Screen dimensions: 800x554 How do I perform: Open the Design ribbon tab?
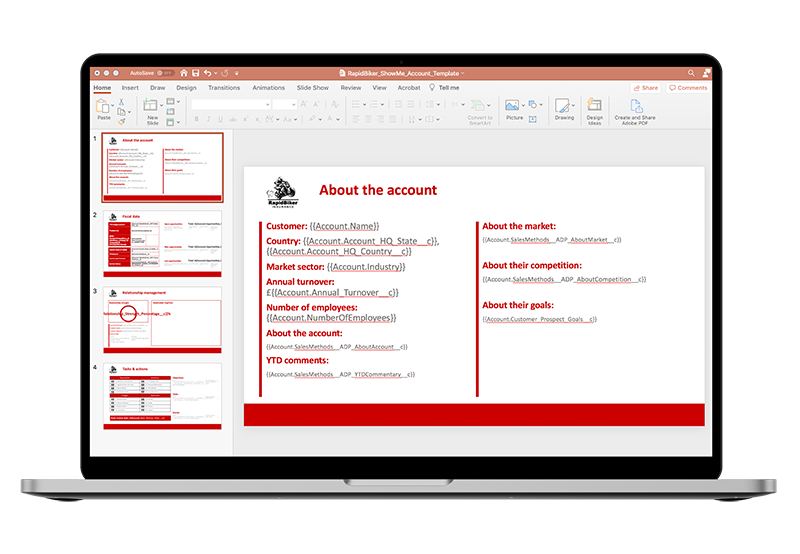pos(186,88)
